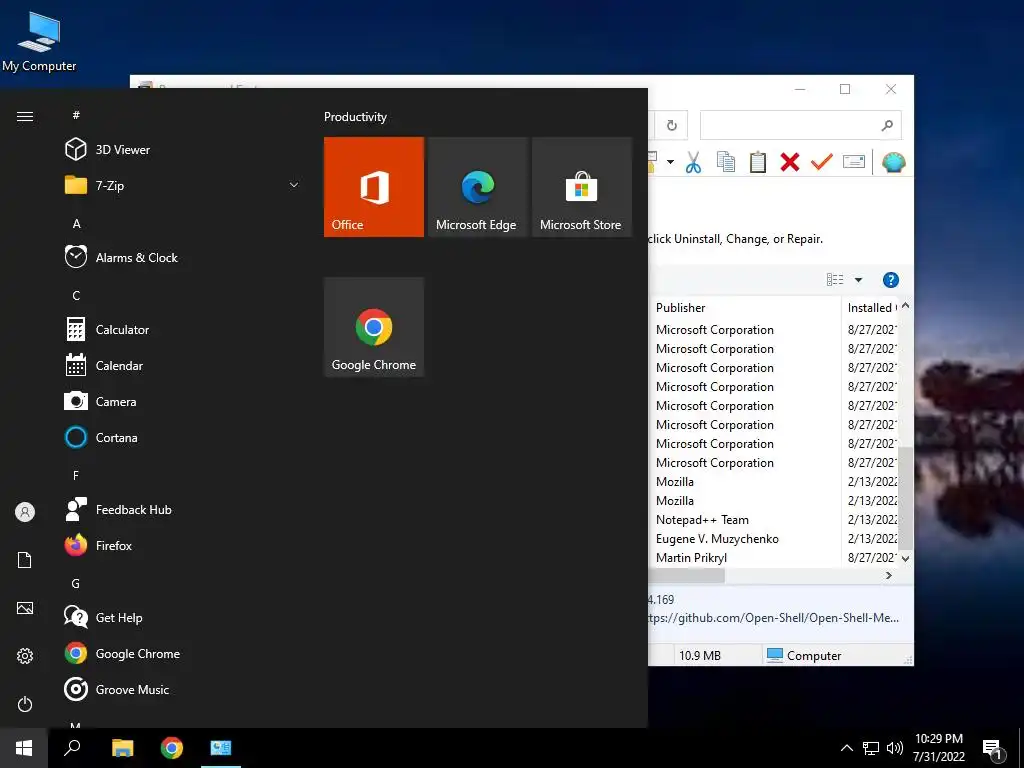Viewport: 1024px width, 768px height.
Task: Click the Power button in Start
Action: click(25, 704)
